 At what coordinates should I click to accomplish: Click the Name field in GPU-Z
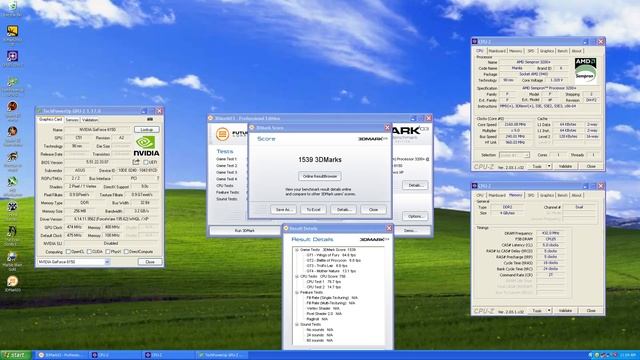97,129
